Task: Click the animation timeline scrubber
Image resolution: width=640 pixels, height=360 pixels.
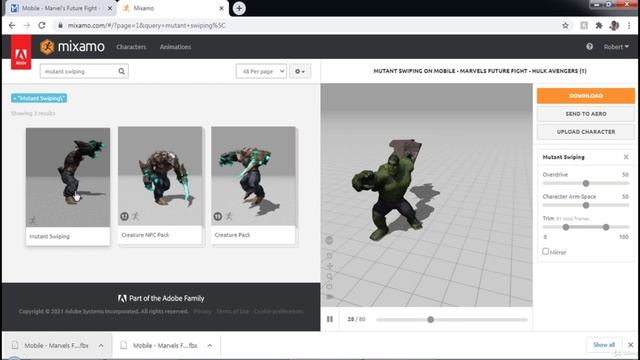Action: pyautogui.click(x=430, y=320)
